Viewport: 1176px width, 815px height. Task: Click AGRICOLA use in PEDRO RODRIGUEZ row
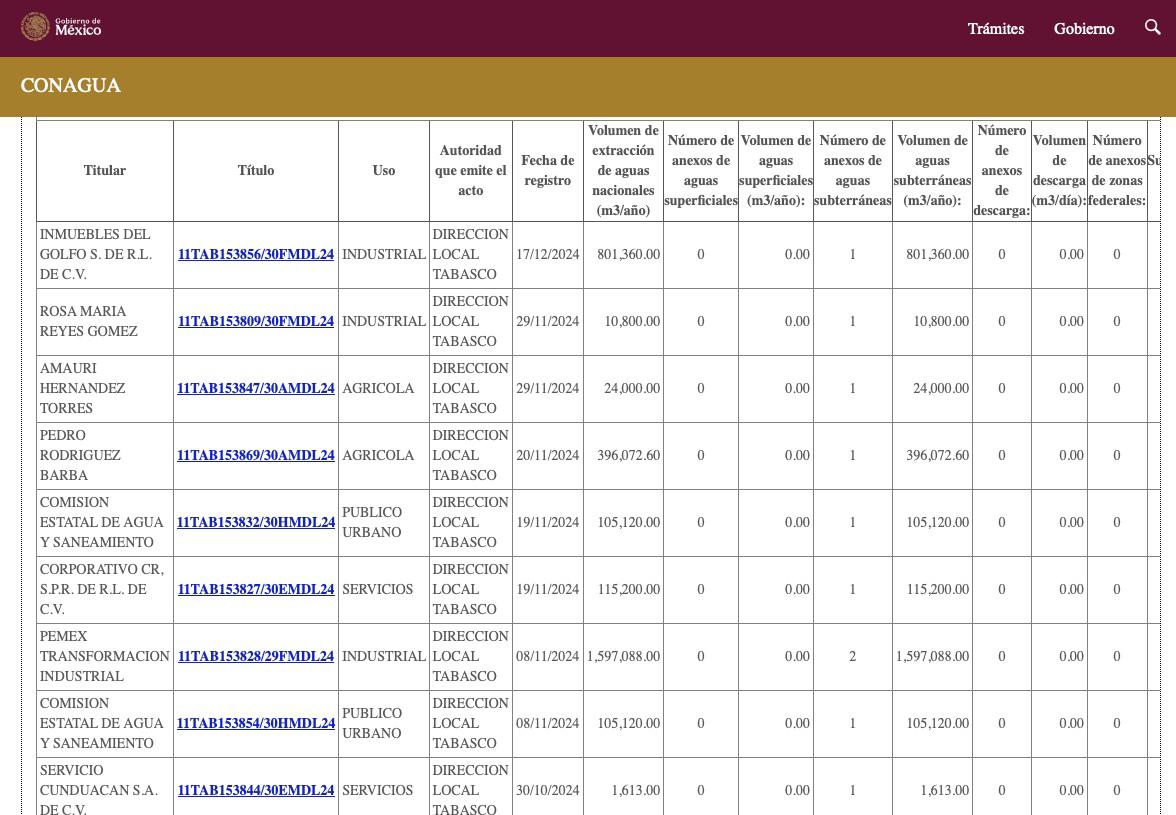pyautogui.click(x=378, y=455)
